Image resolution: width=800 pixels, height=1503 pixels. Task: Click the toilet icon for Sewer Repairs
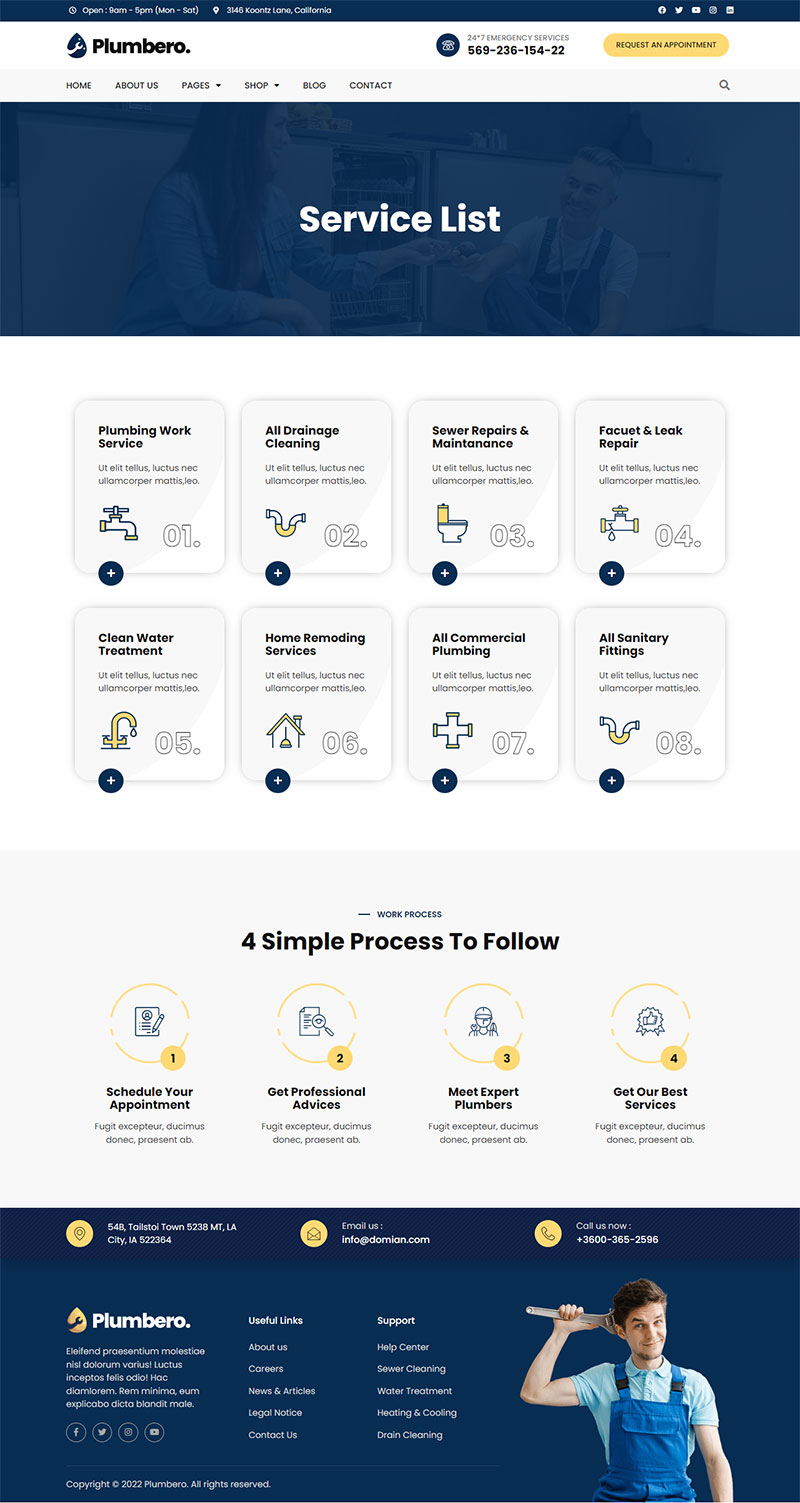[x=452, y=523]
